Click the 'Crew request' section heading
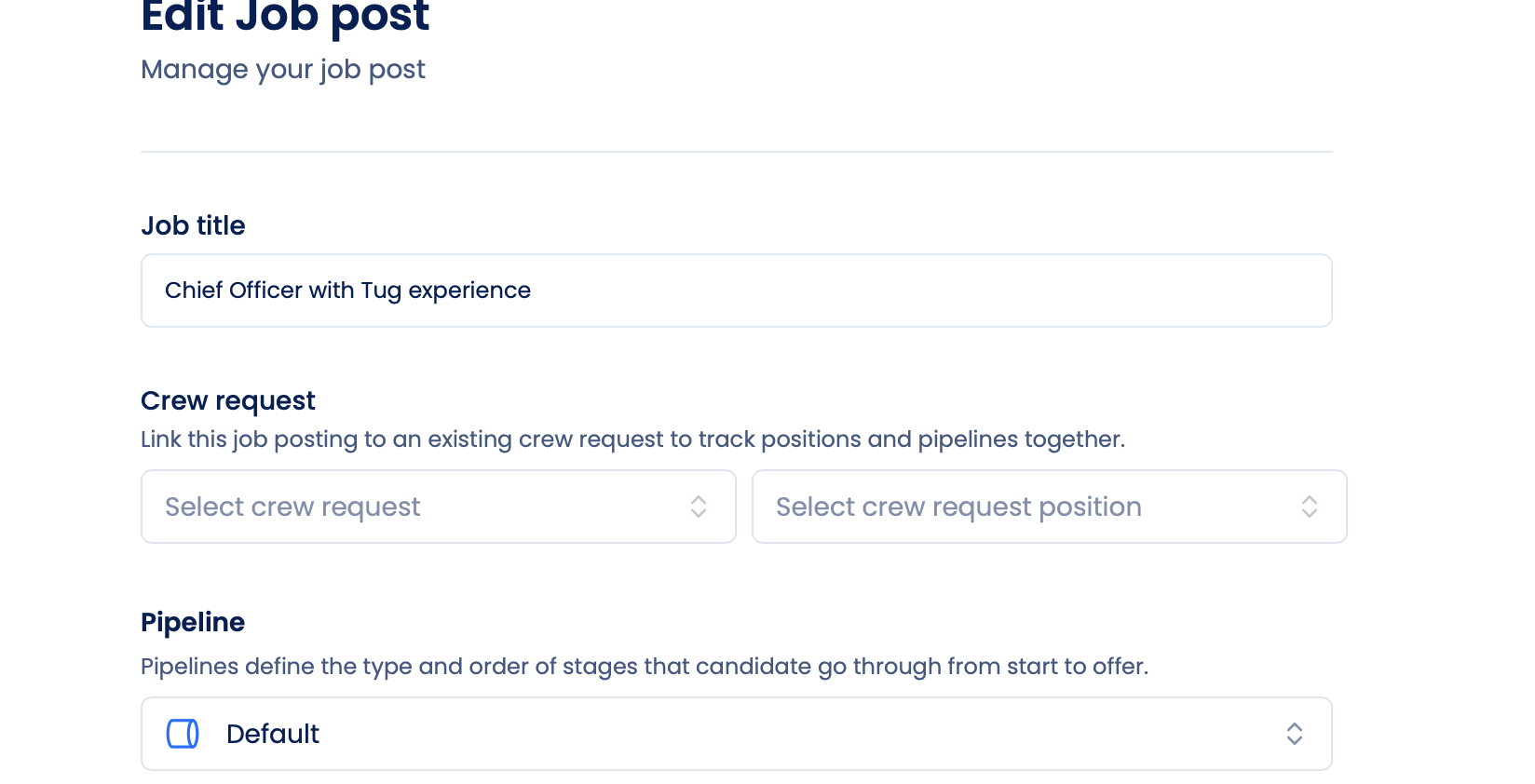1535x784 pixels. 228,400
